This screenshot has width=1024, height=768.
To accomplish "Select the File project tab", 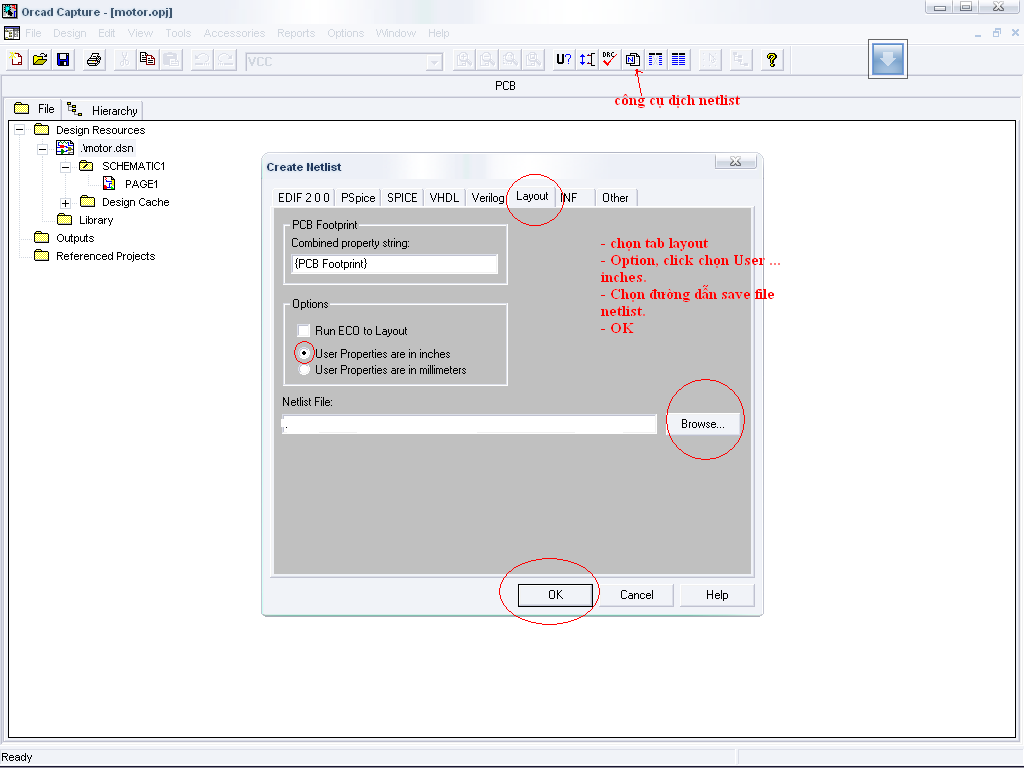I will pyautogui.click(x=35, y=109).
